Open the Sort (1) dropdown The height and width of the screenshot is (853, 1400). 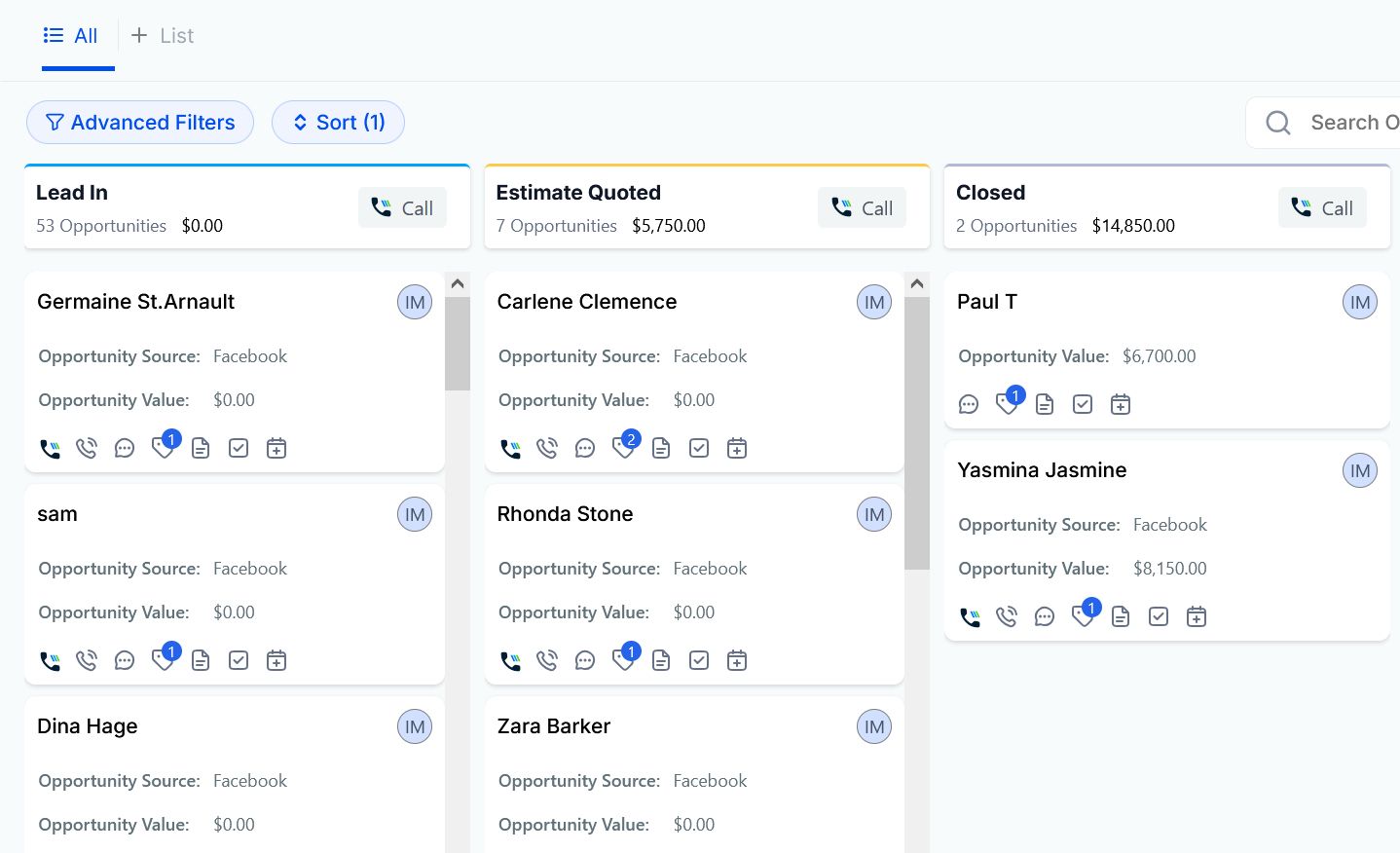(x=338, y=123)
